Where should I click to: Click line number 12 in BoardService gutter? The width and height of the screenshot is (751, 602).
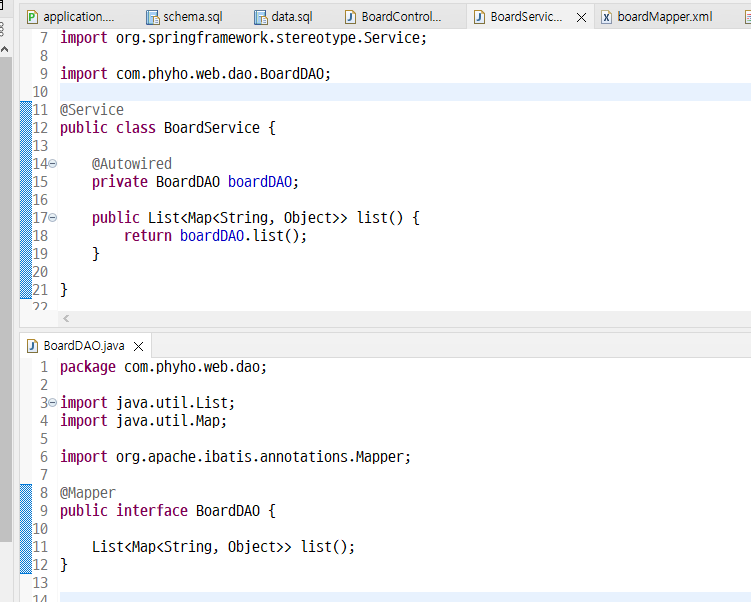(x=40, y=128)
